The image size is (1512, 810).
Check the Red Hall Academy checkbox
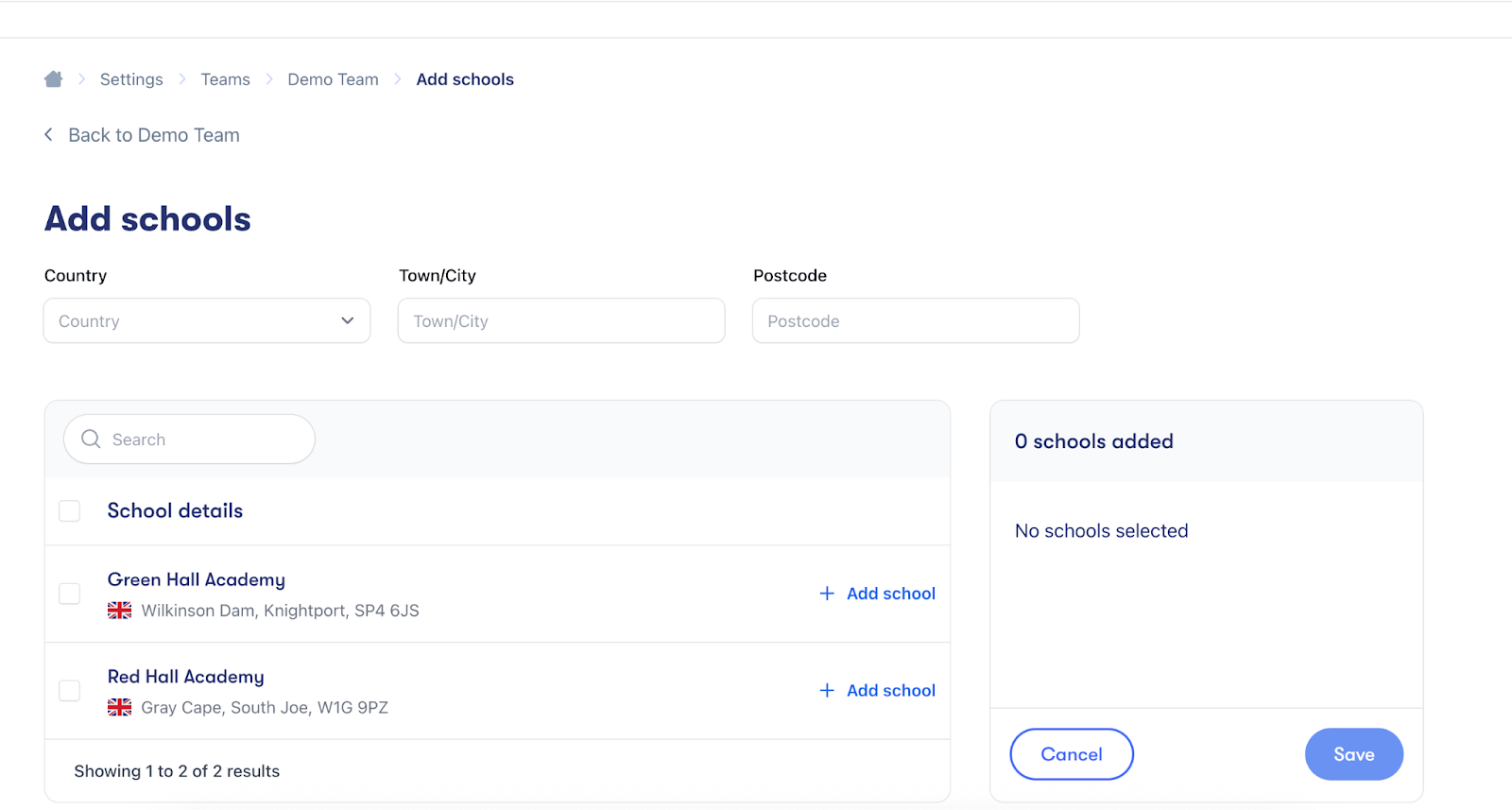[70, 691]
